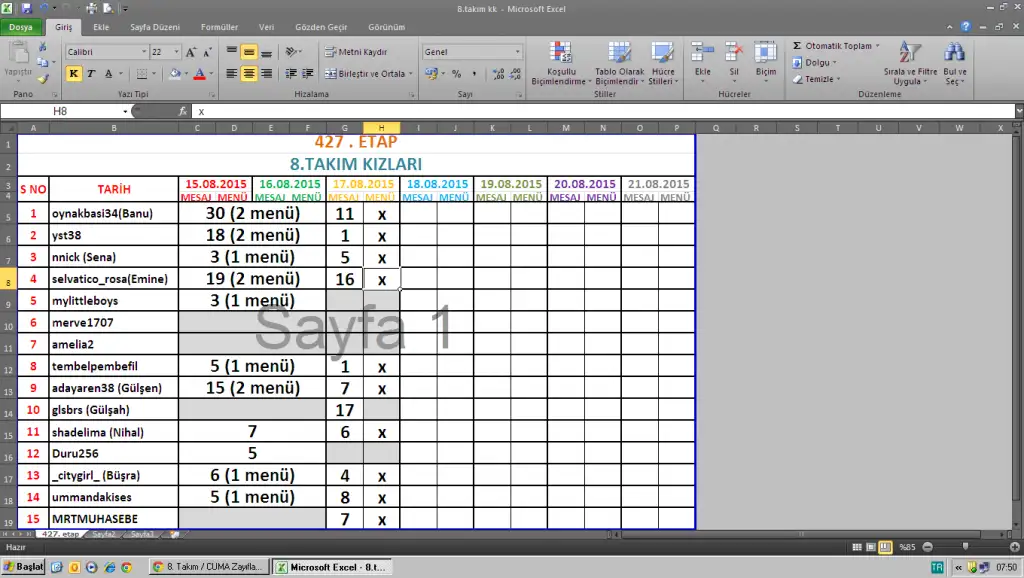
Task: Toggle center horizontal alignment button
Action: point(249,74)
